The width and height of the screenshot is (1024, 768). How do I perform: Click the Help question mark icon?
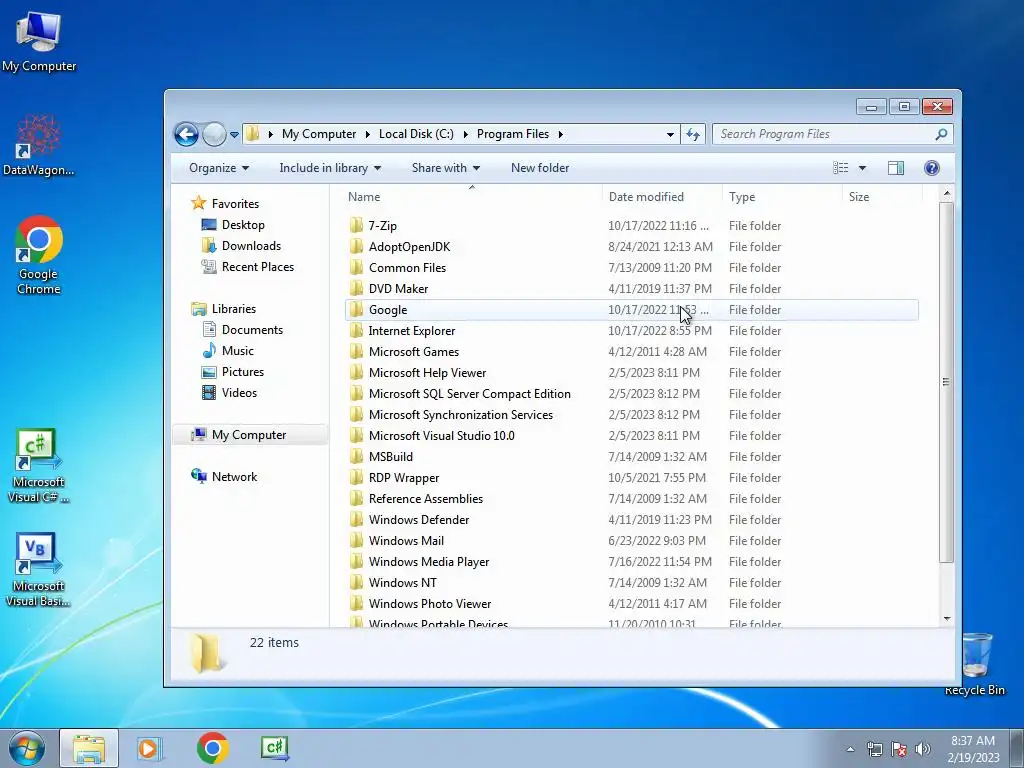(x=932, y=168)
